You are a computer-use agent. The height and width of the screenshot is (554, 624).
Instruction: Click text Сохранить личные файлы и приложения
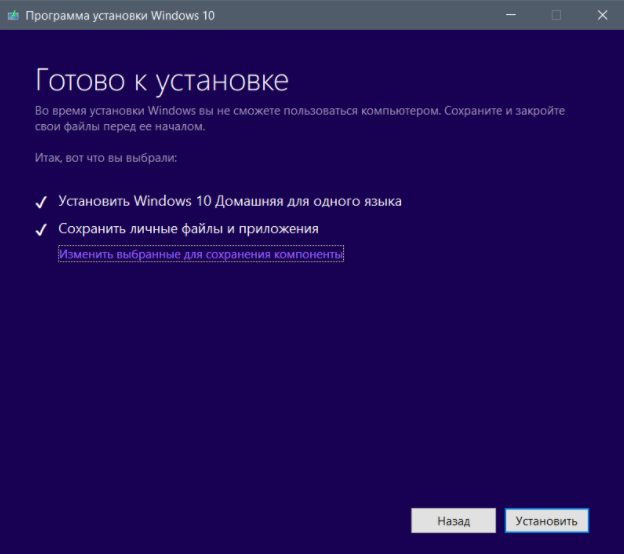(x=188, y=229)
